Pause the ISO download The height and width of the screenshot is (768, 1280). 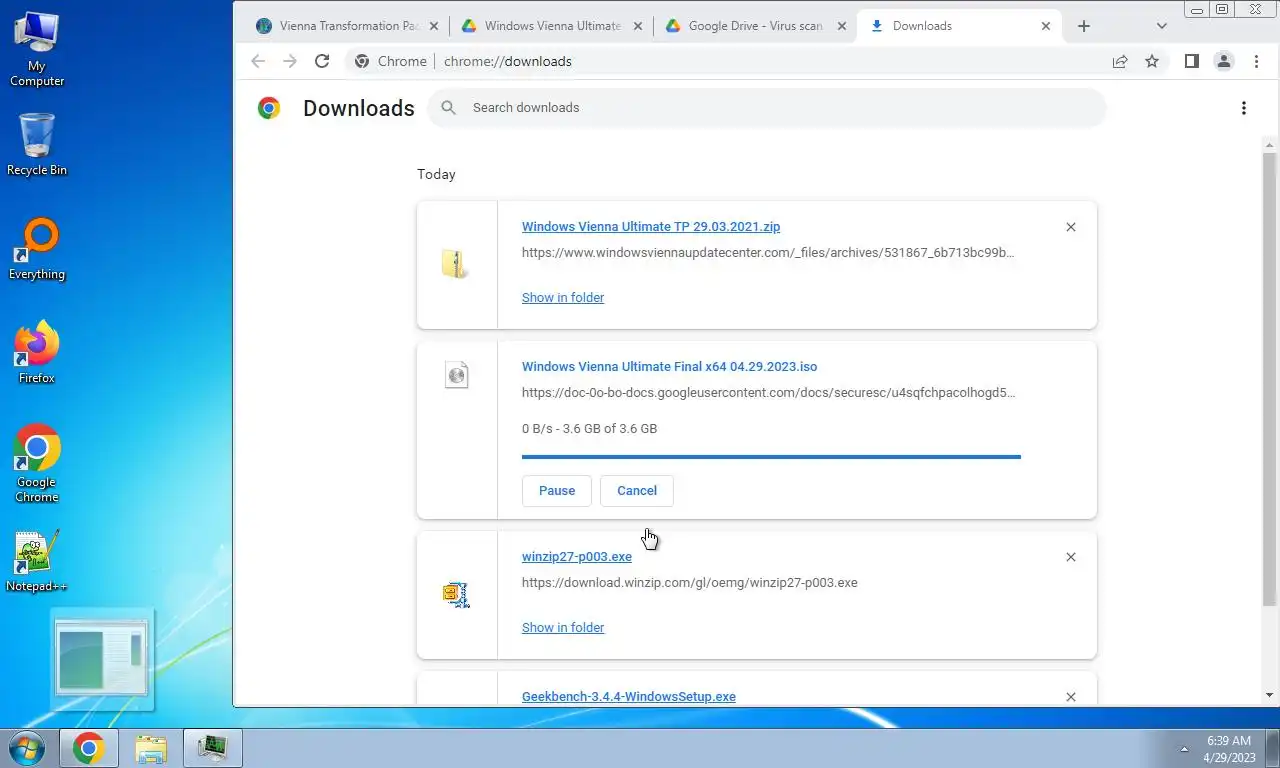pos(557,491)
